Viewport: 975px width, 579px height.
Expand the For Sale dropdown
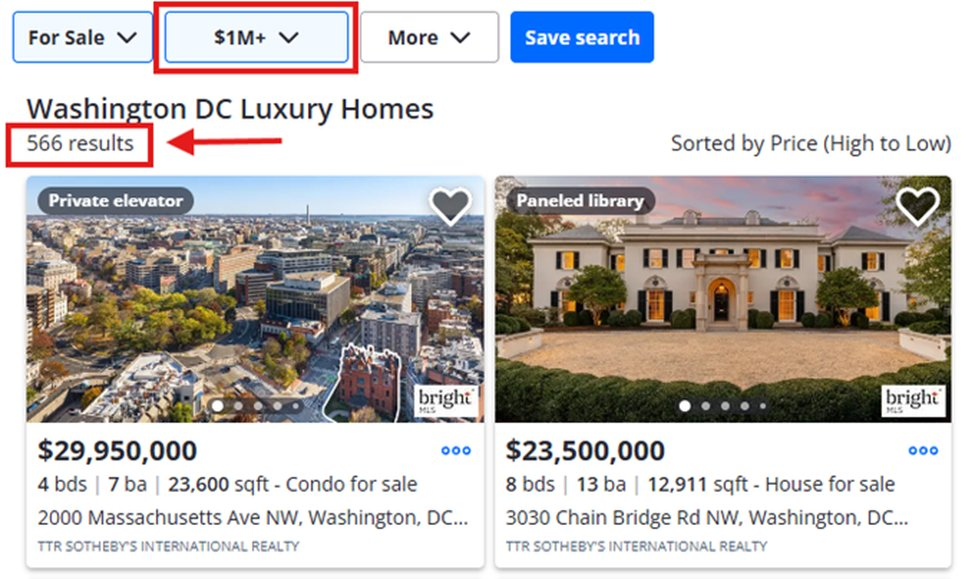pos(82,38)
